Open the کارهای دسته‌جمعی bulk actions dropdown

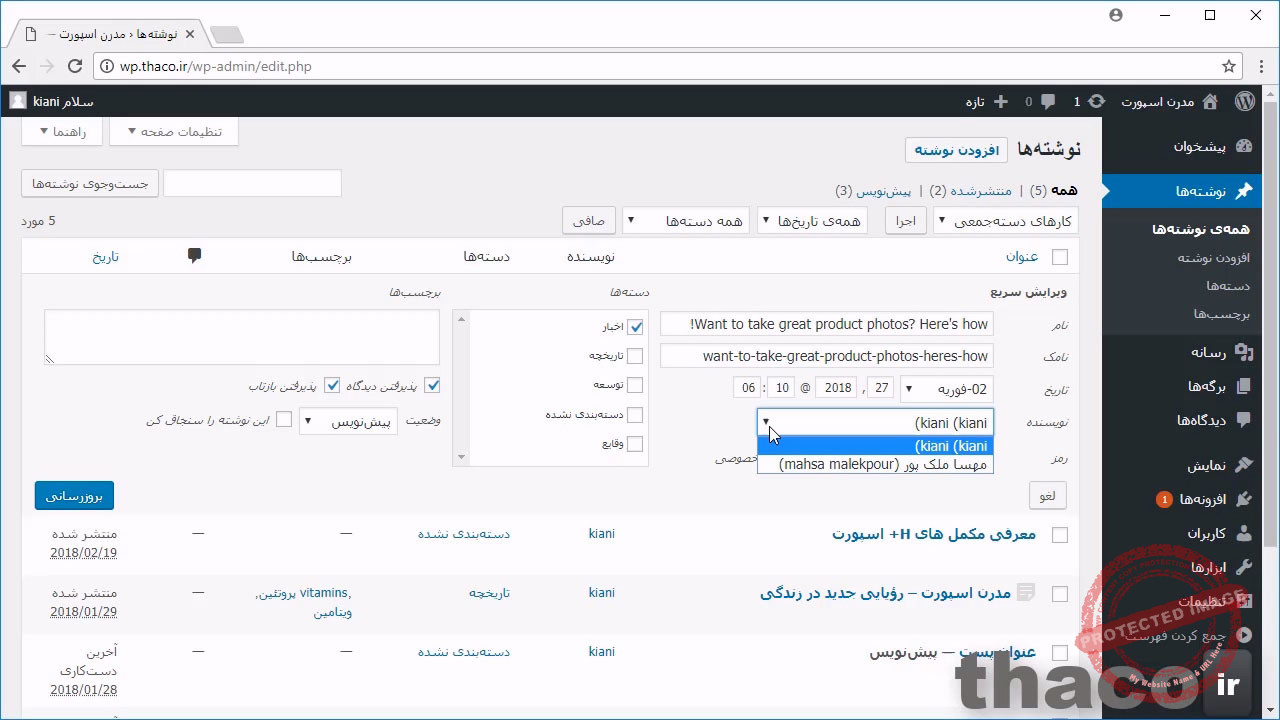click(x=1005, y=221)
